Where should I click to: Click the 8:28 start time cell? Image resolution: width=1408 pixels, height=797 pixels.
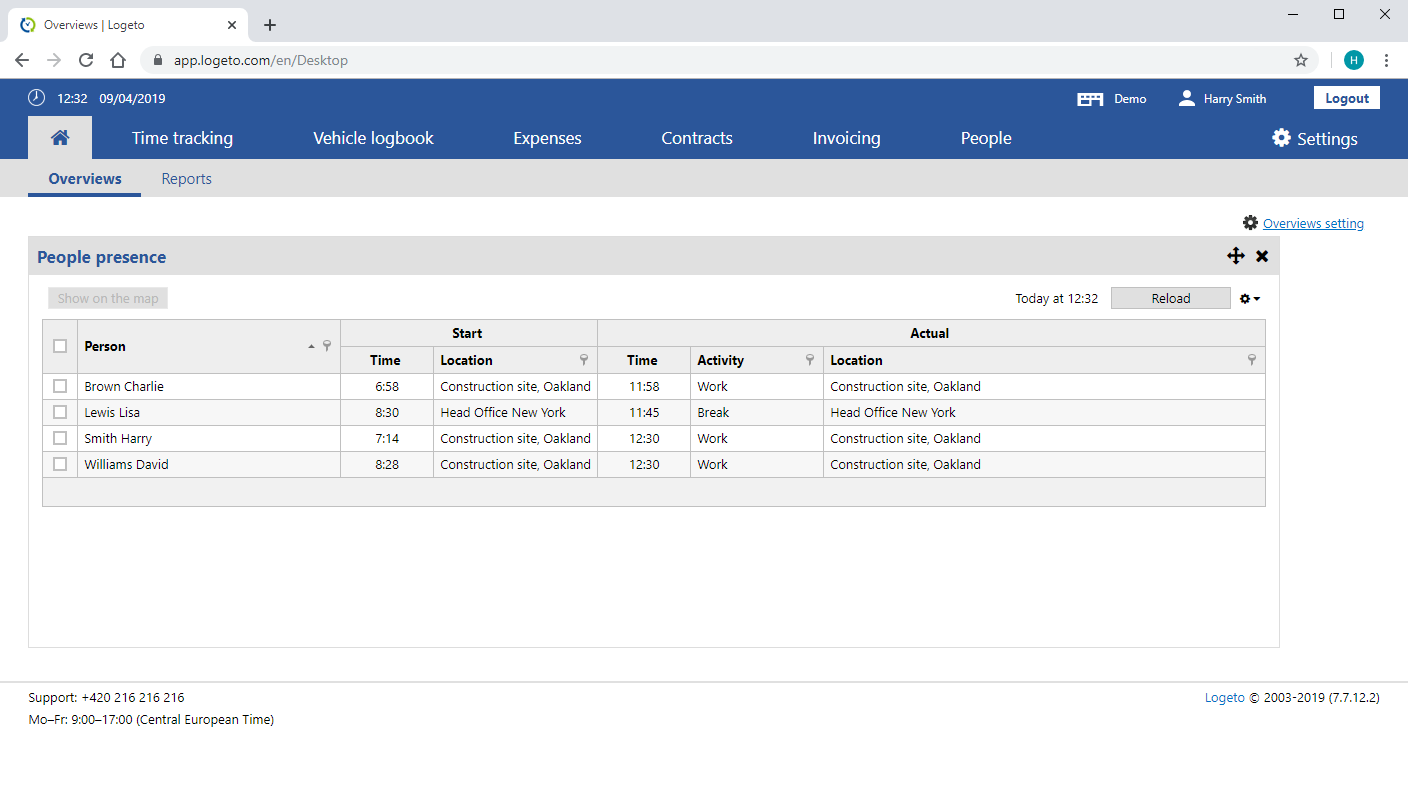(387, 464)
